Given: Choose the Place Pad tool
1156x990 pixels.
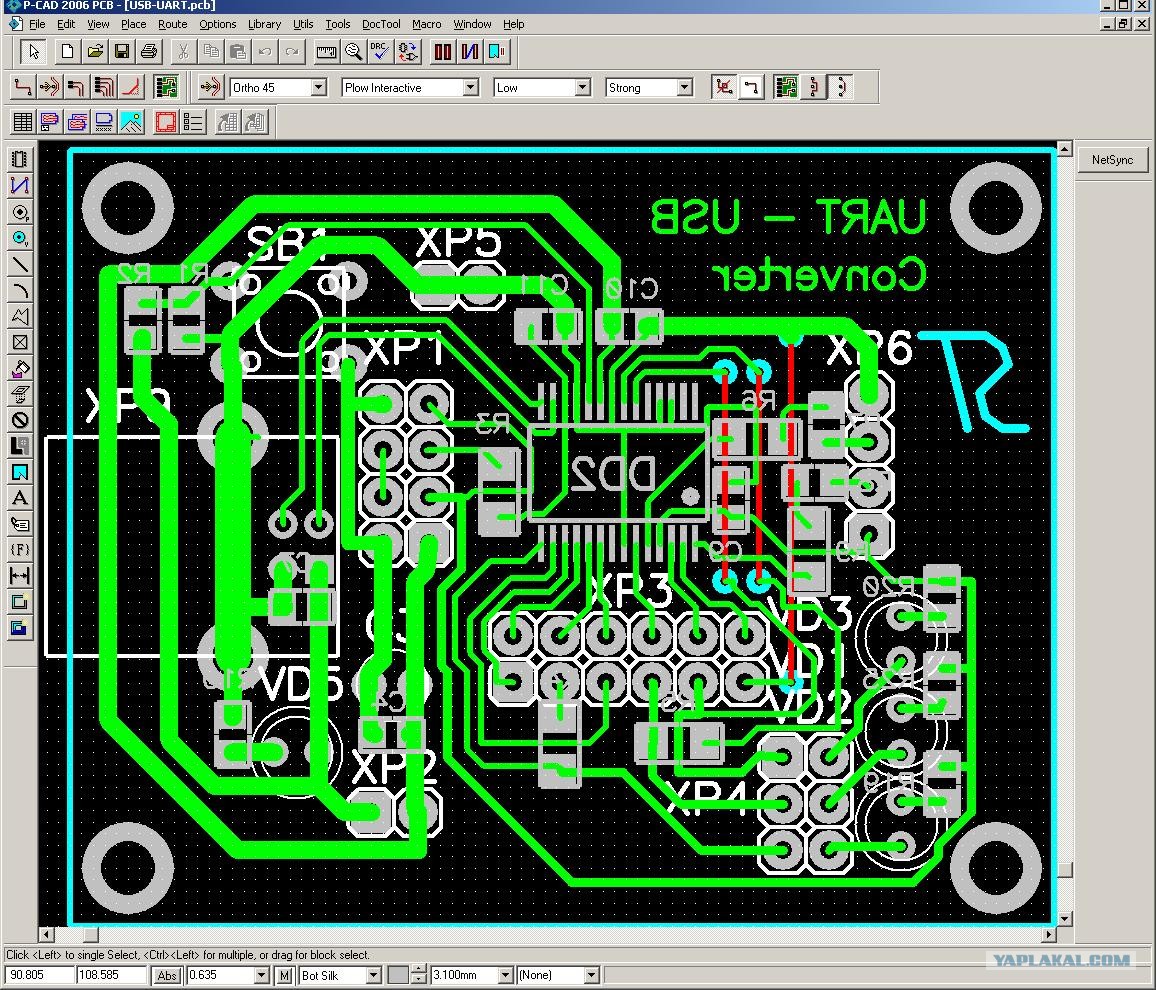Looking at the screenshot, I should [20, 213].
